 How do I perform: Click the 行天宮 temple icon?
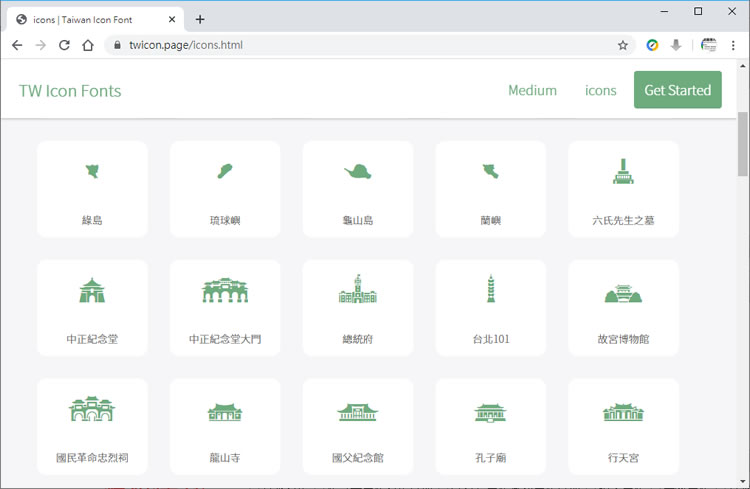tap(623, 411)
